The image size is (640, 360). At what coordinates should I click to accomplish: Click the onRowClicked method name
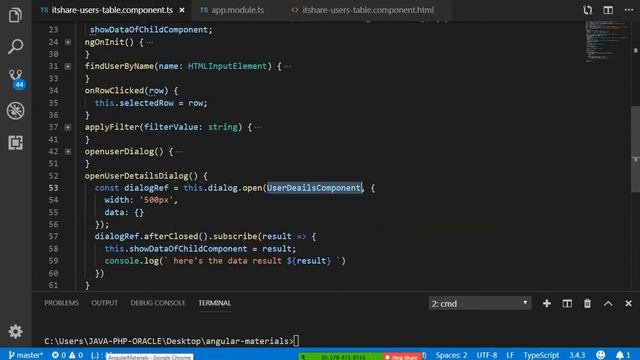tap(114, 91)
